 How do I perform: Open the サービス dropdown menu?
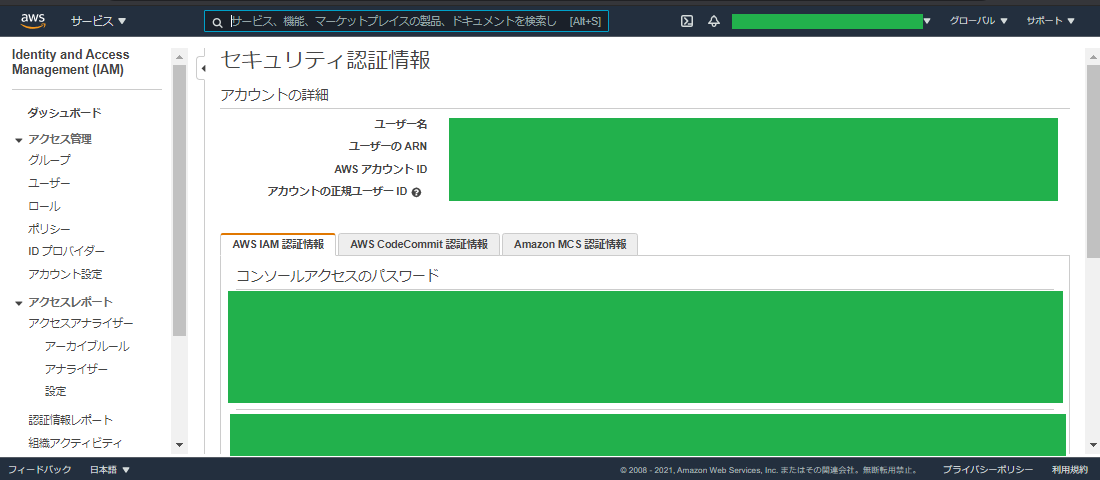99,21
